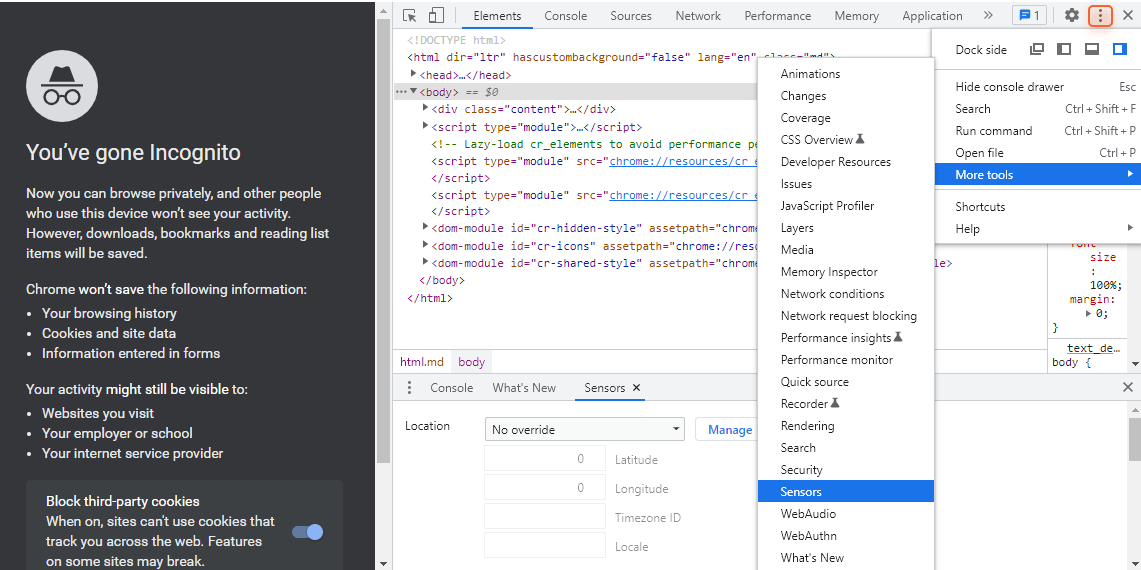Open the Help submenu entry

(1038, 229)
